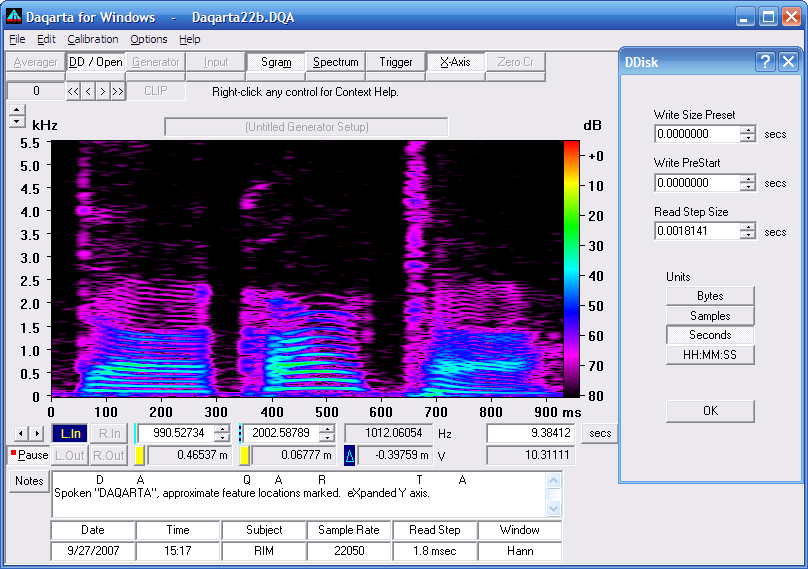Decrease the 2002.58789 cursor value

pos(327,438)
